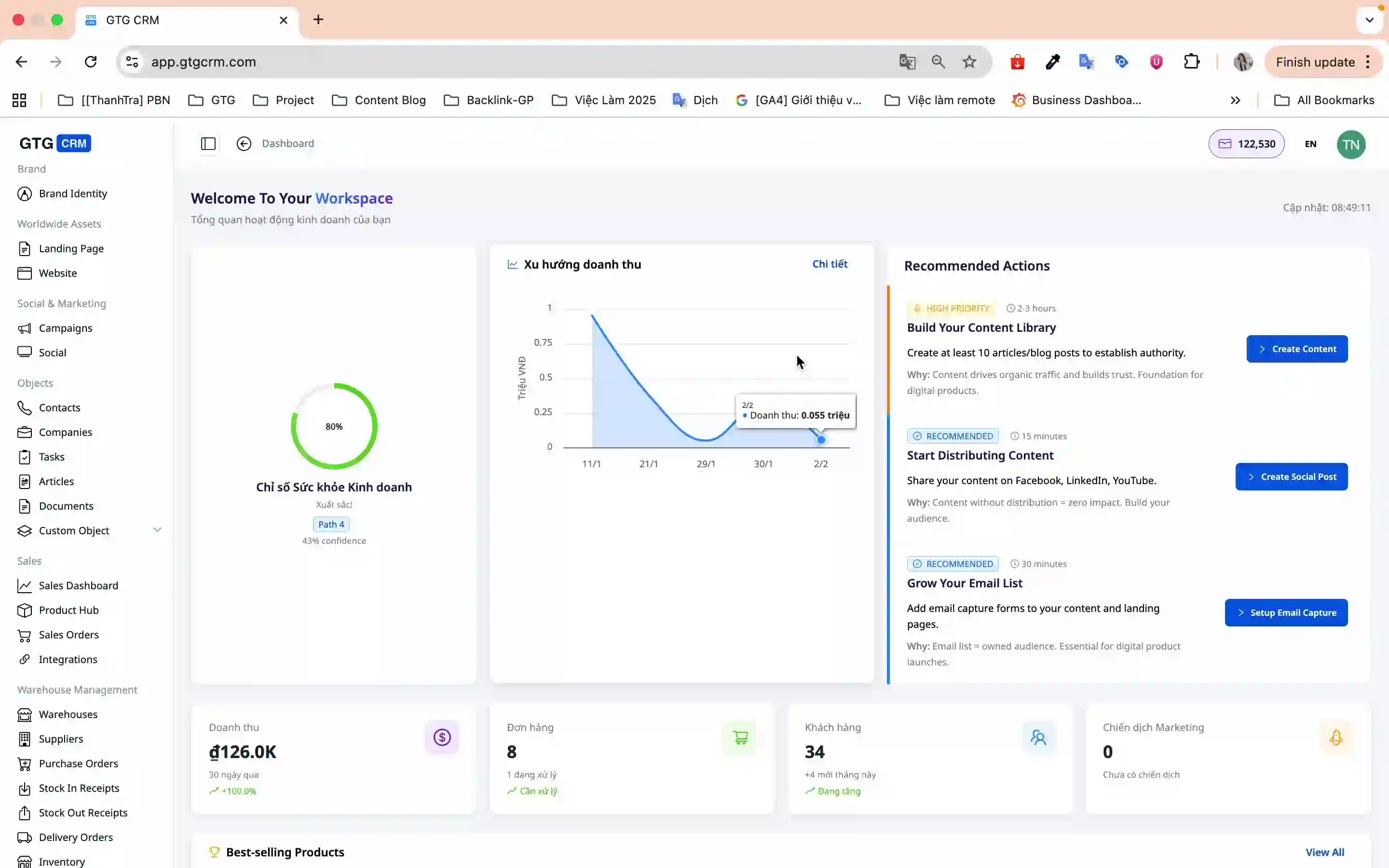Click the dollar coin icon on Doanh thu card

click(442, 737)
